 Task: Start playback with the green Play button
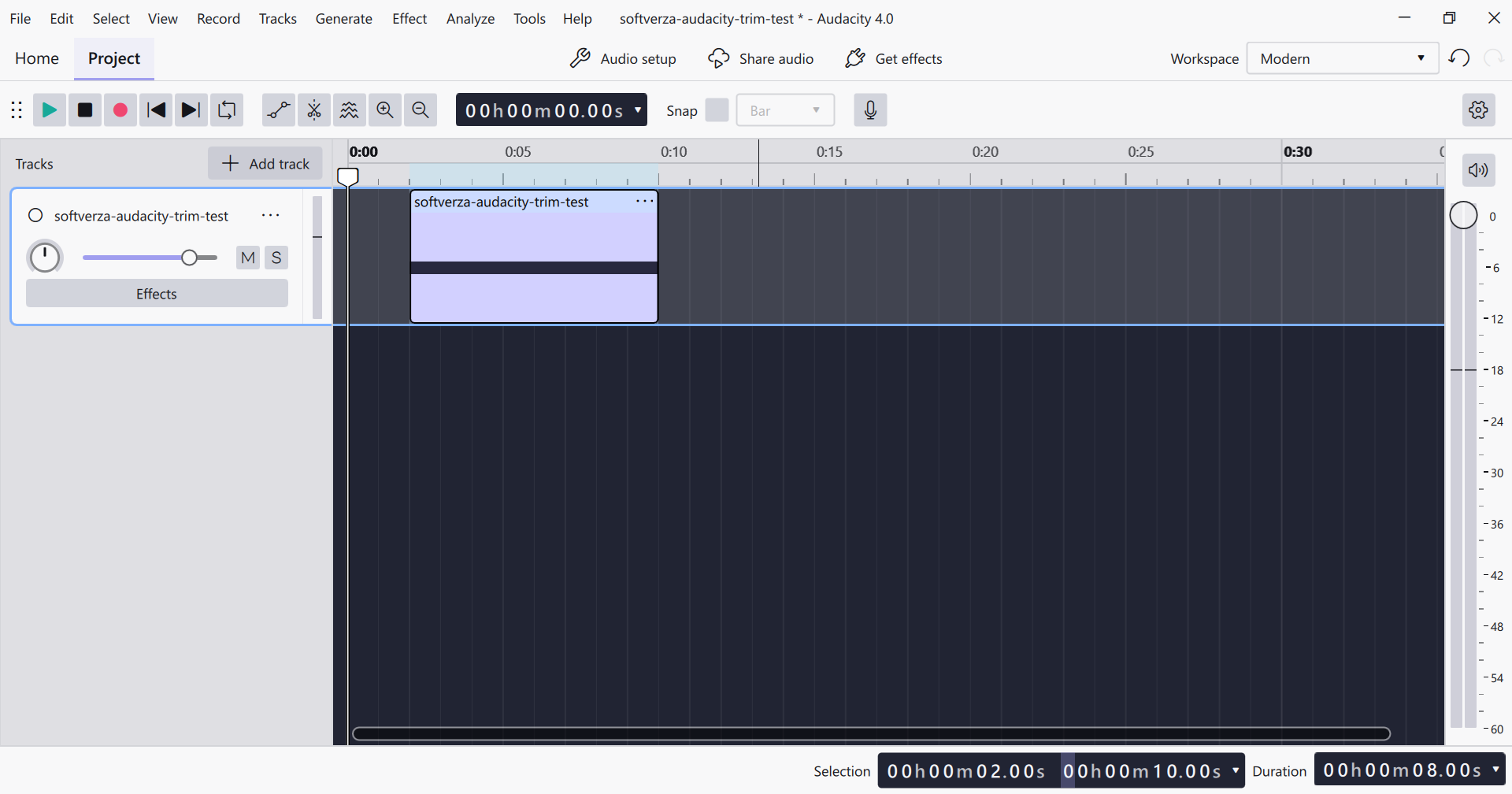(x=49, y=110)
